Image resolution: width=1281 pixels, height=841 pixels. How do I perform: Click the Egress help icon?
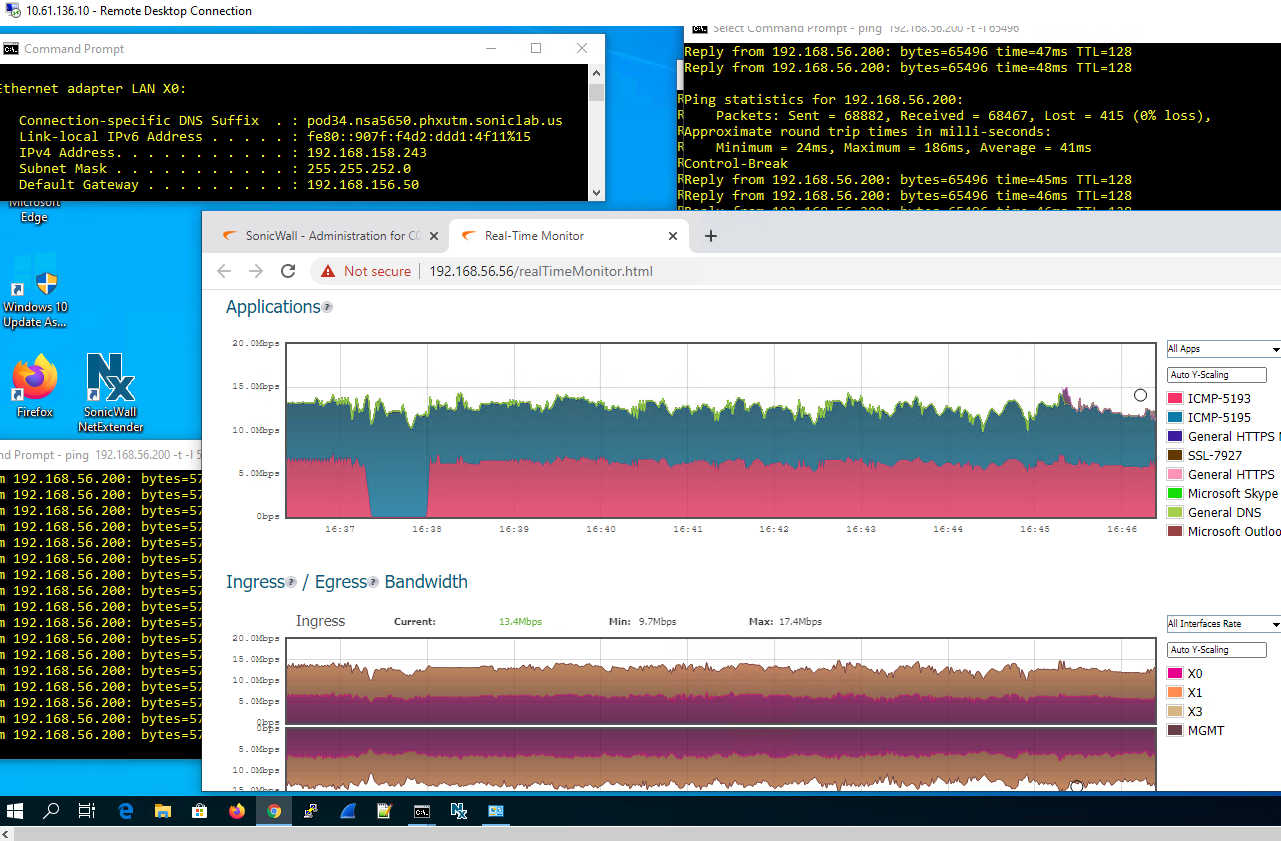373,582
